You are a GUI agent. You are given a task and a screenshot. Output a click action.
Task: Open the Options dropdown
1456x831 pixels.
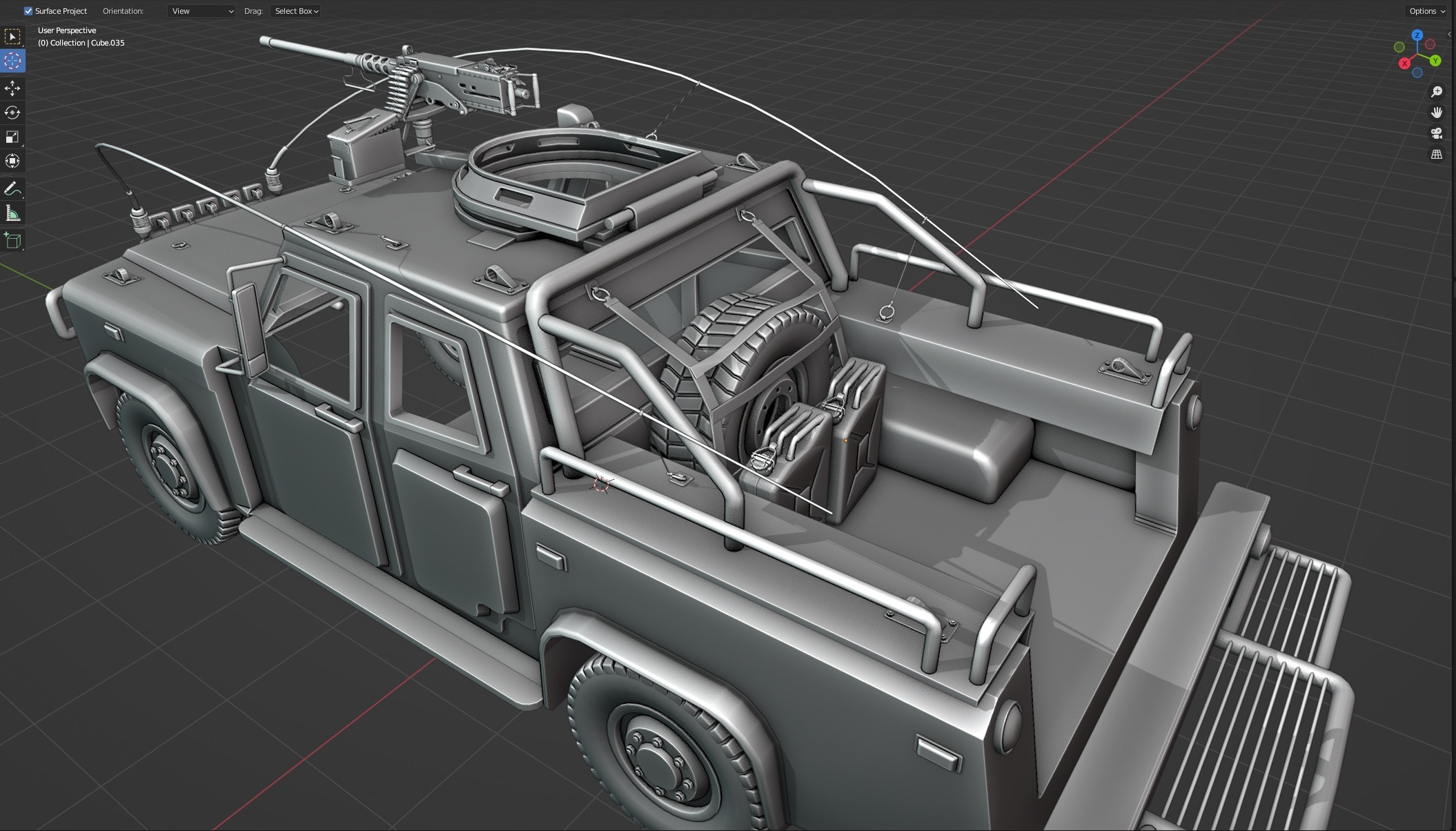(x=1426, y=10)
